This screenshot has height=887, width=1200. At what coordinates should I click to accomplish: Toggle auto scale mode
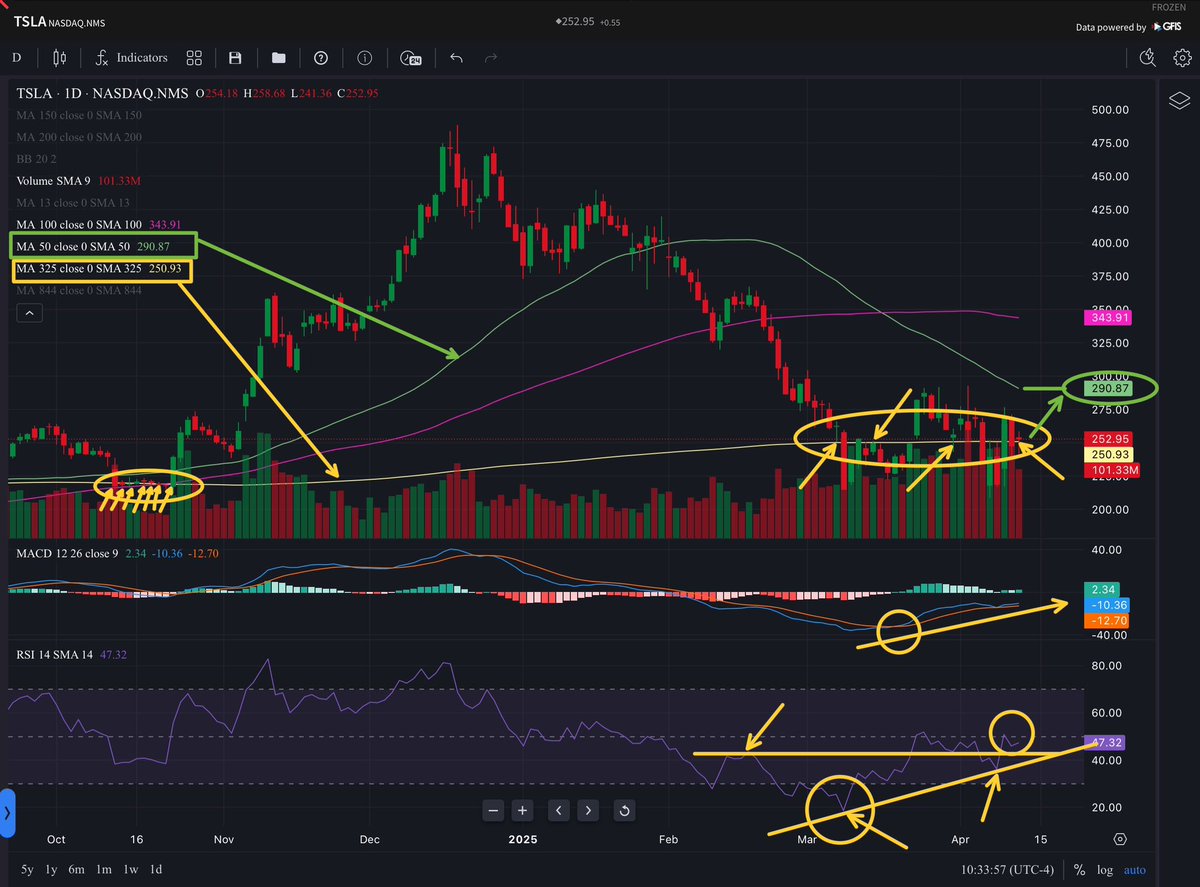pyautogui.click(x=1135, y=869)
